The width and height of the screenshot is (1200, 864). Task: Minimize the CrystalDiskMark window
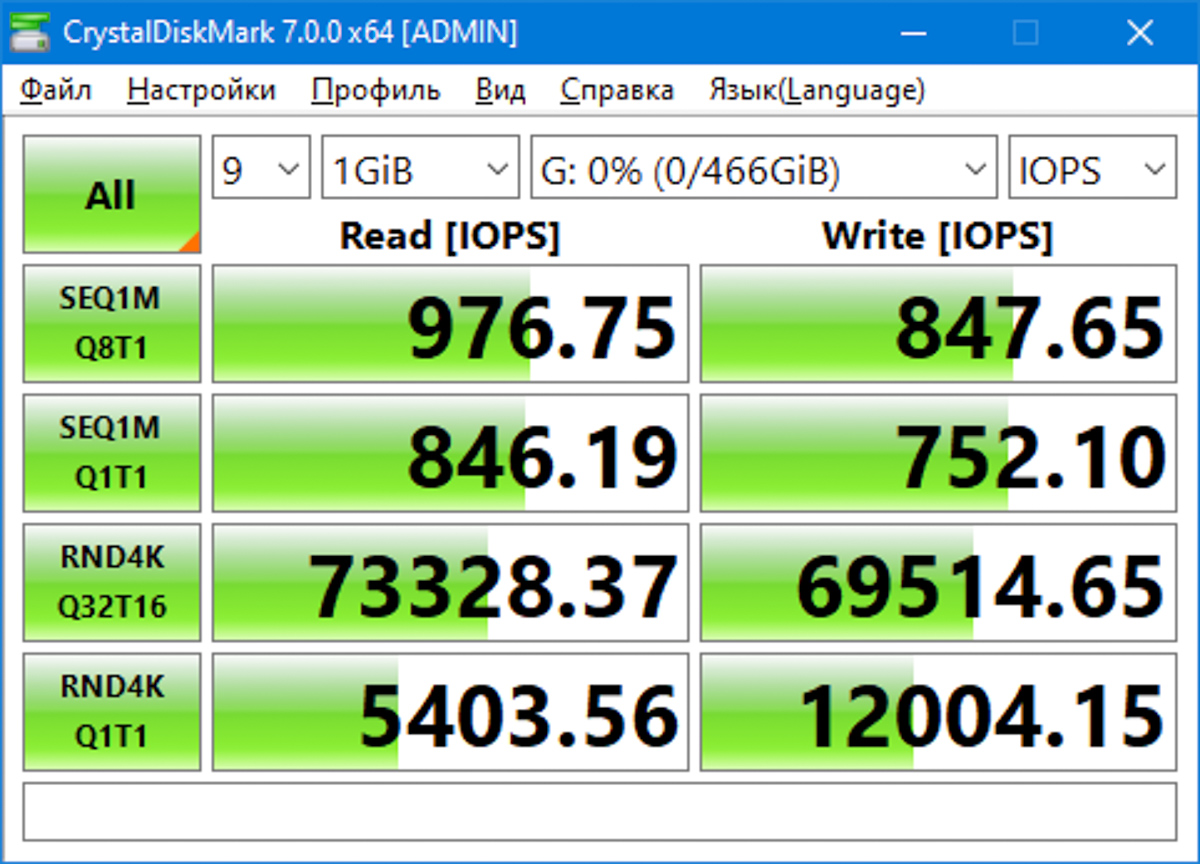911,33
